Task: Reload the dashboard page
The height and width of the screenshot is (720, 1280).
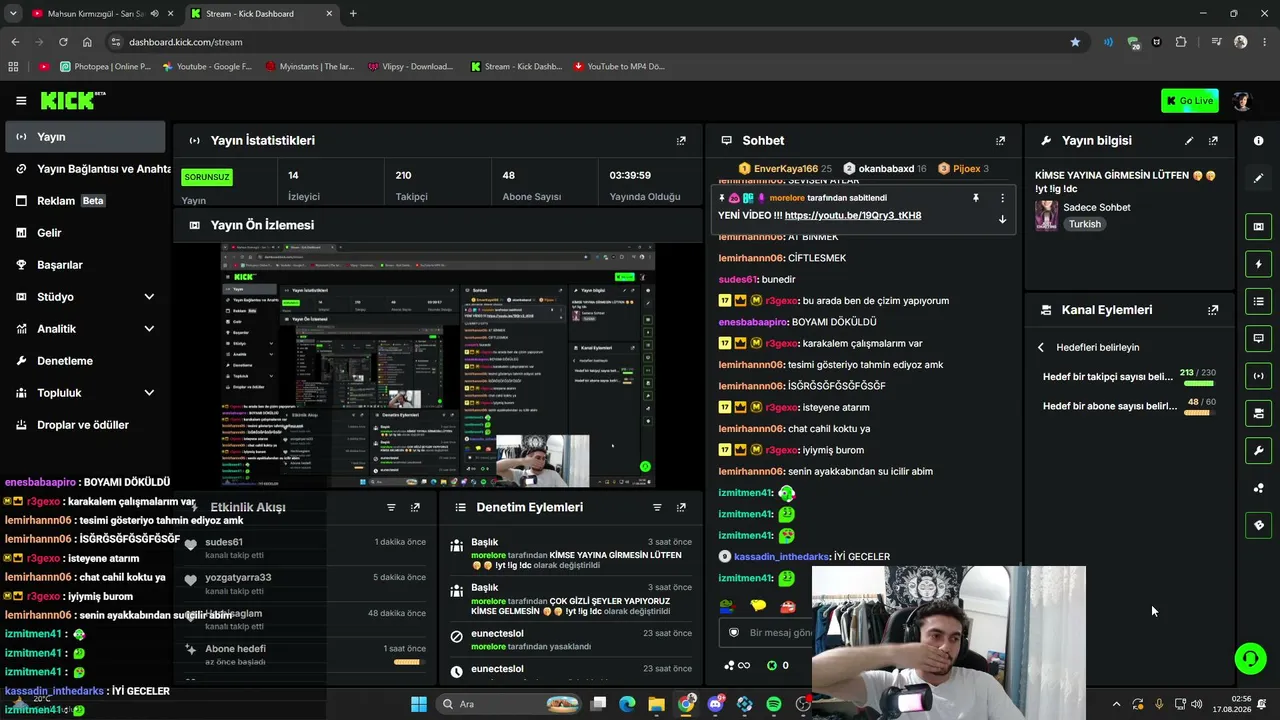Action: (x=63, y=42)
